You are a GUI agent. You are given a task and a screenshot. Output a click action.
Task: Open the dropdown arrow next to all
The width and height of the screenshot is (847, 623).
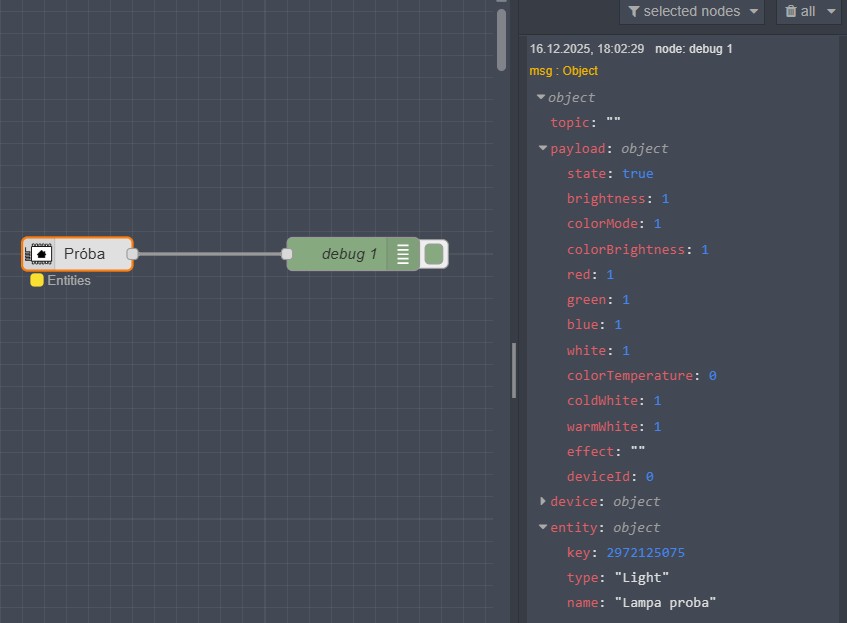(x=831, y=11)
